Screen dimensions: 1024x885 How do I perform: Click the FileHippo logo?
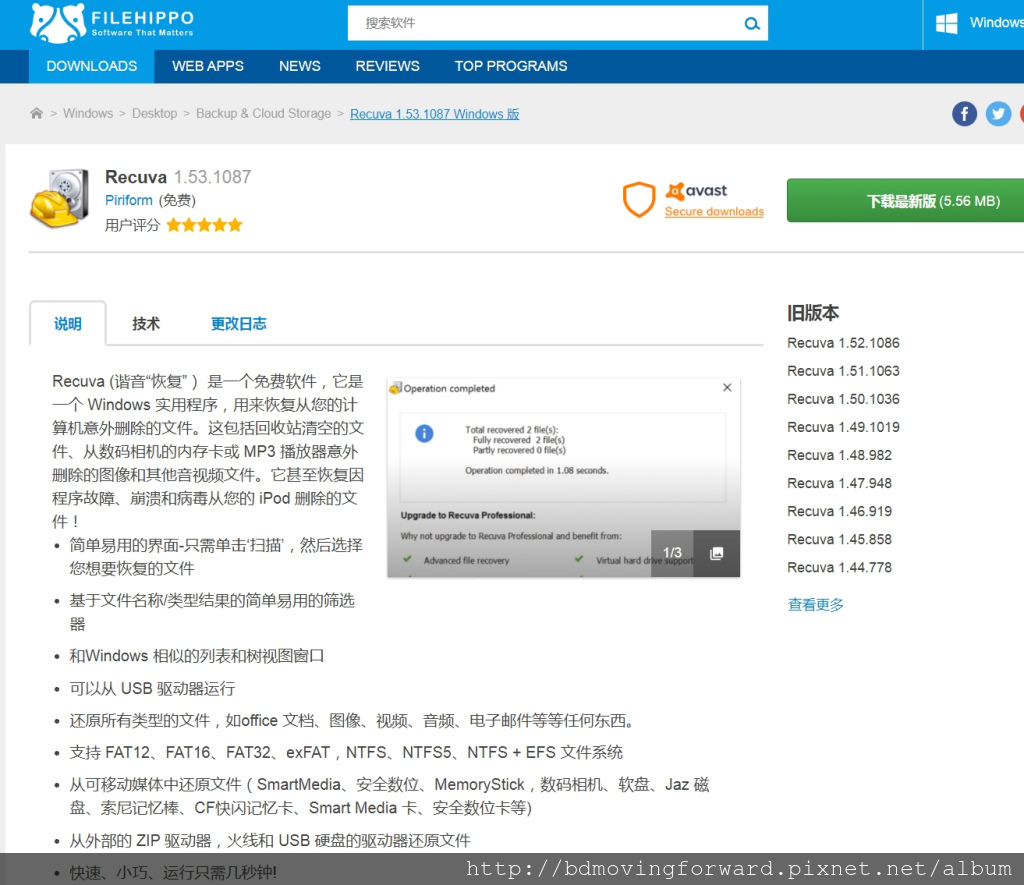tap(112, 24)
